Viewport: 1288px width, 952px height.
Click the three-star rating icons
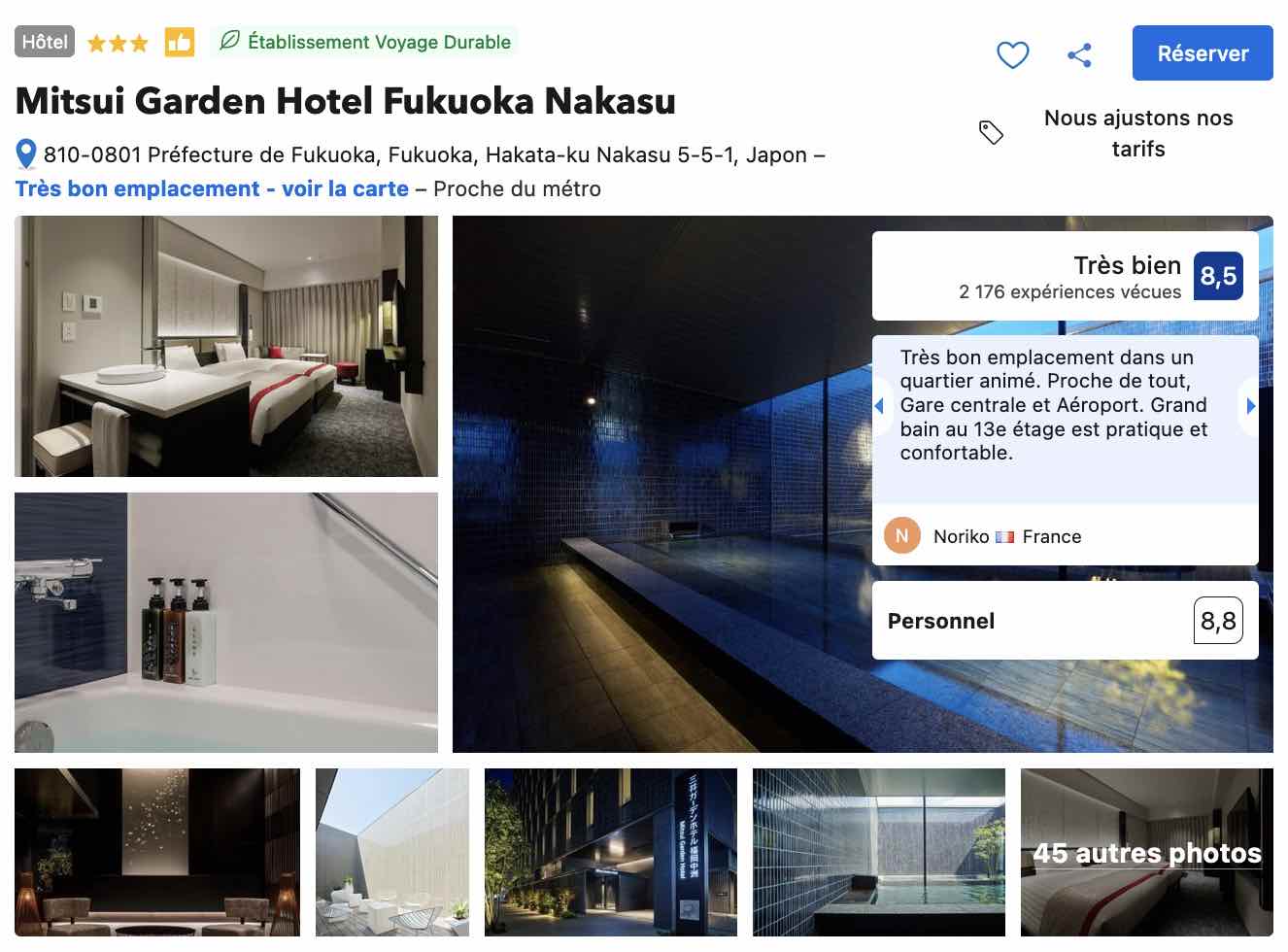[x=118, y=43]
